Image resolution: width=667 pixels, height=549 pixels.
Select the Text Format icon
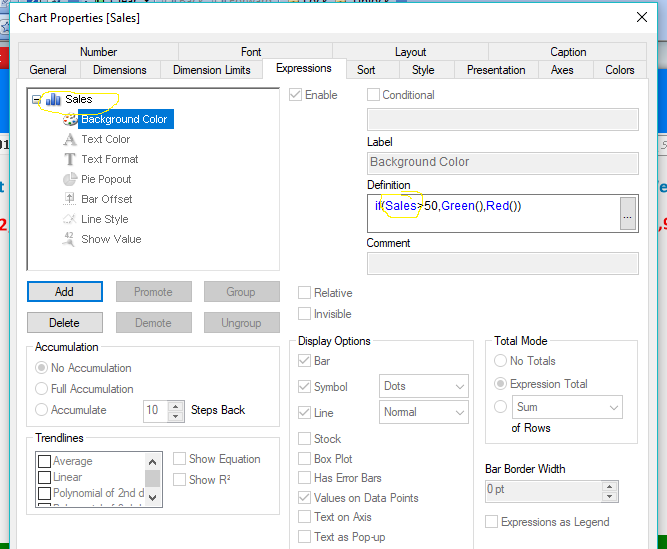click(x=70, y=160)
